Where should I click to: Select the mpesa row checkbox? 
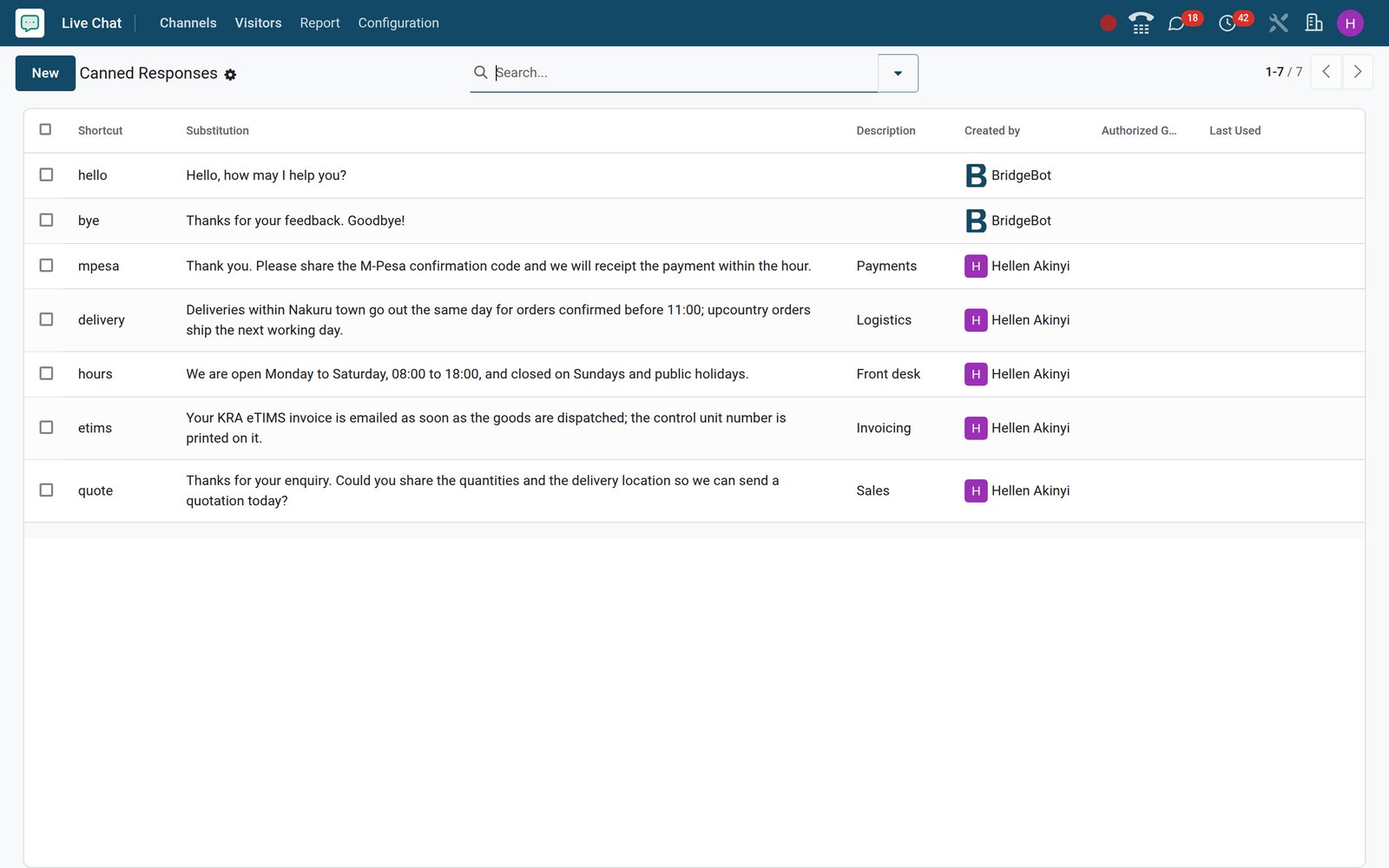[x=46, y=266]
